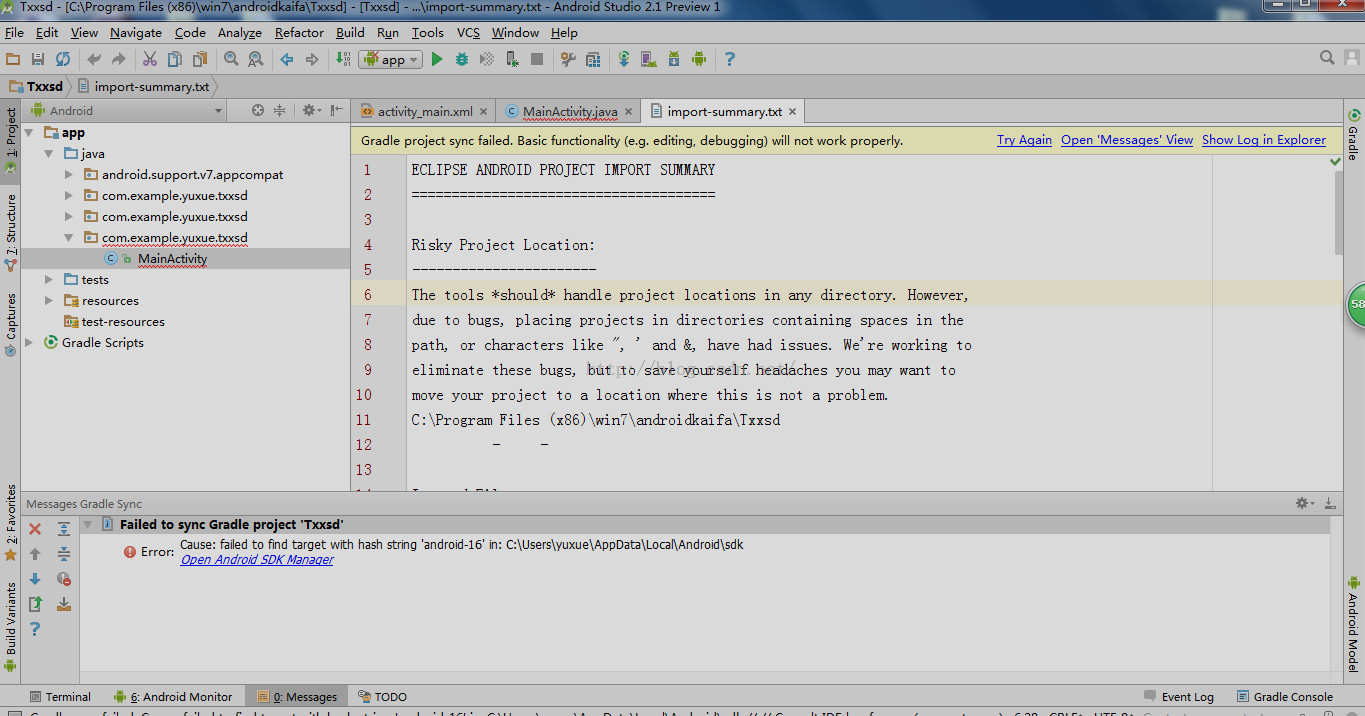Viewport: 1365px width, 716px height.
Task: Click the Paste clipboard icon
Action: 200,60
